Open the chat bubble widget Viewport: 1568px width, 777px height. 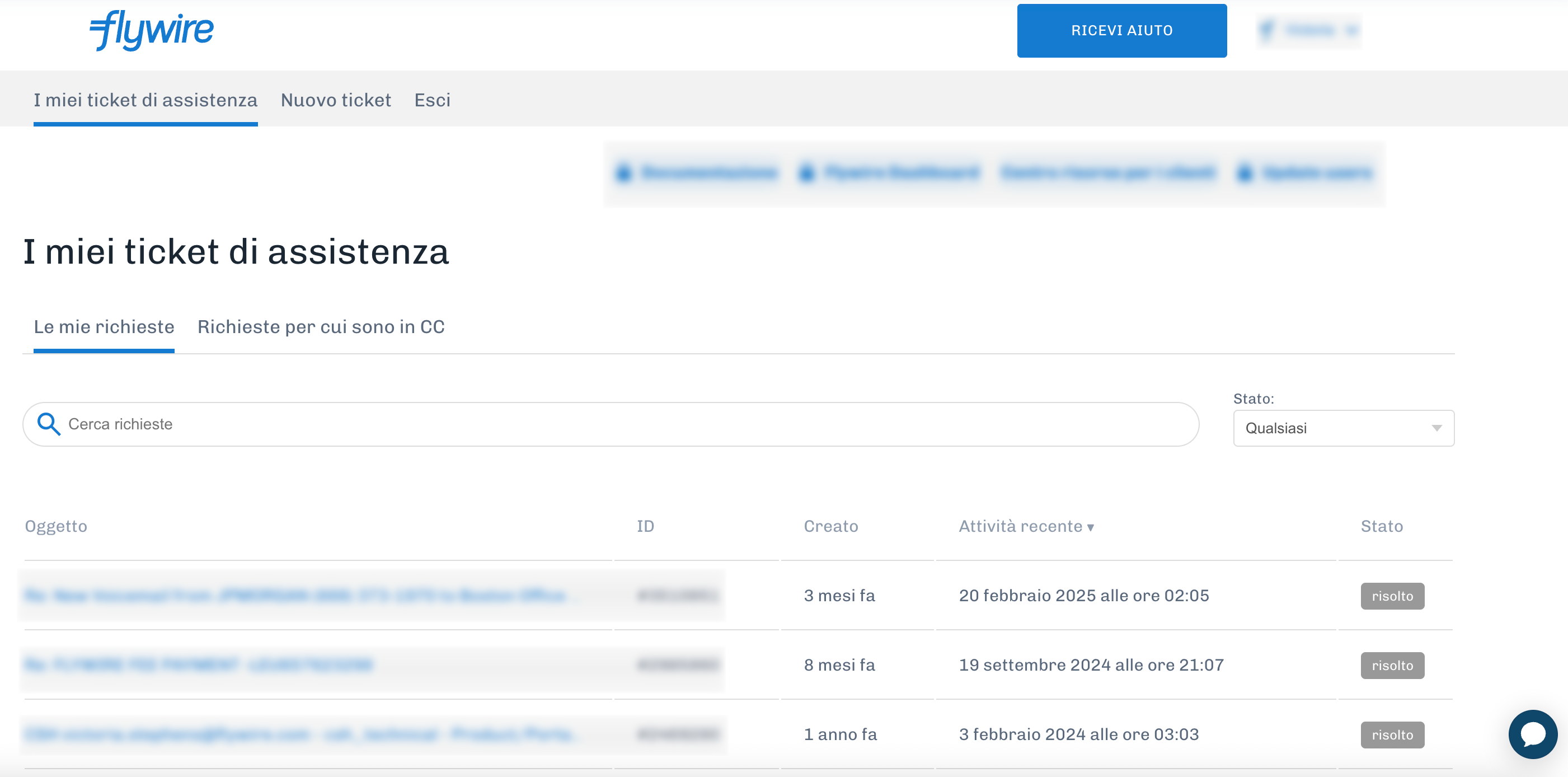(1532, 734)
